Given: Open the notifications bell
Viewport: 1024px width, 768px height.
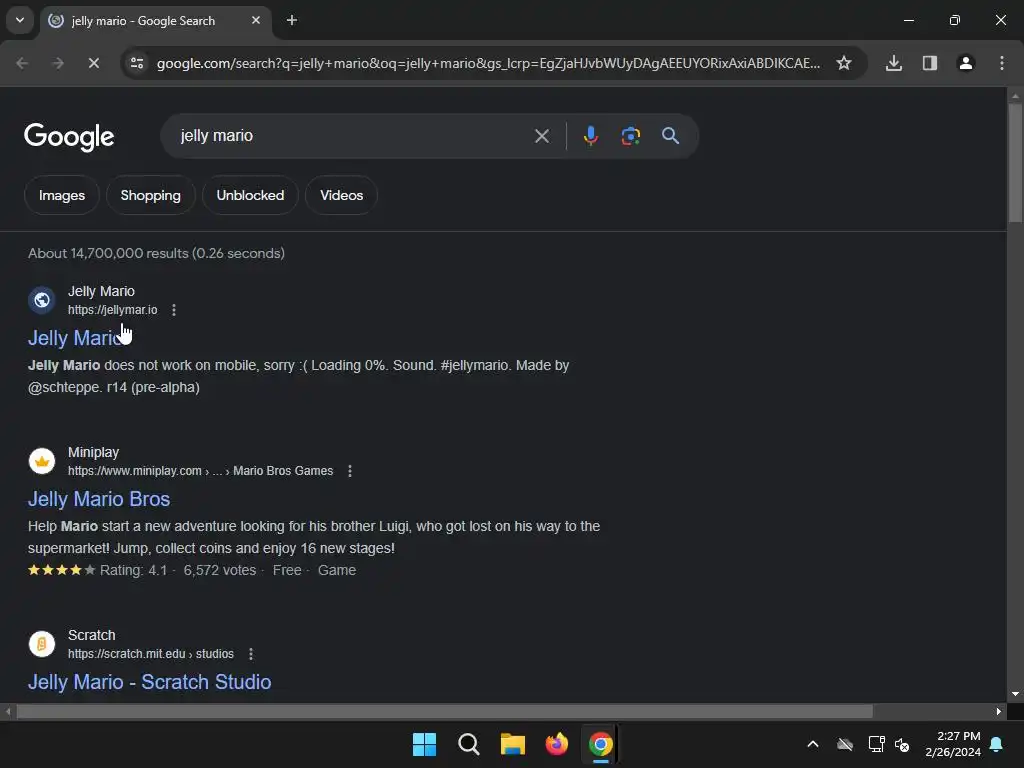Looking at the screenshot, I should tap(997, 744).
